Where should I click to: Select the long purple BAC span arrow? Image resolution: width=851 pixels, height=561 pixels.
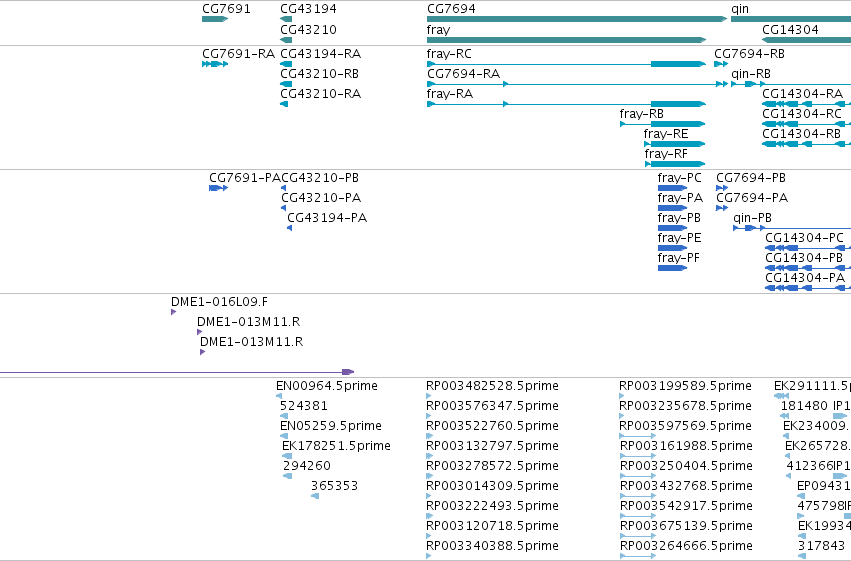coord(177,372)
